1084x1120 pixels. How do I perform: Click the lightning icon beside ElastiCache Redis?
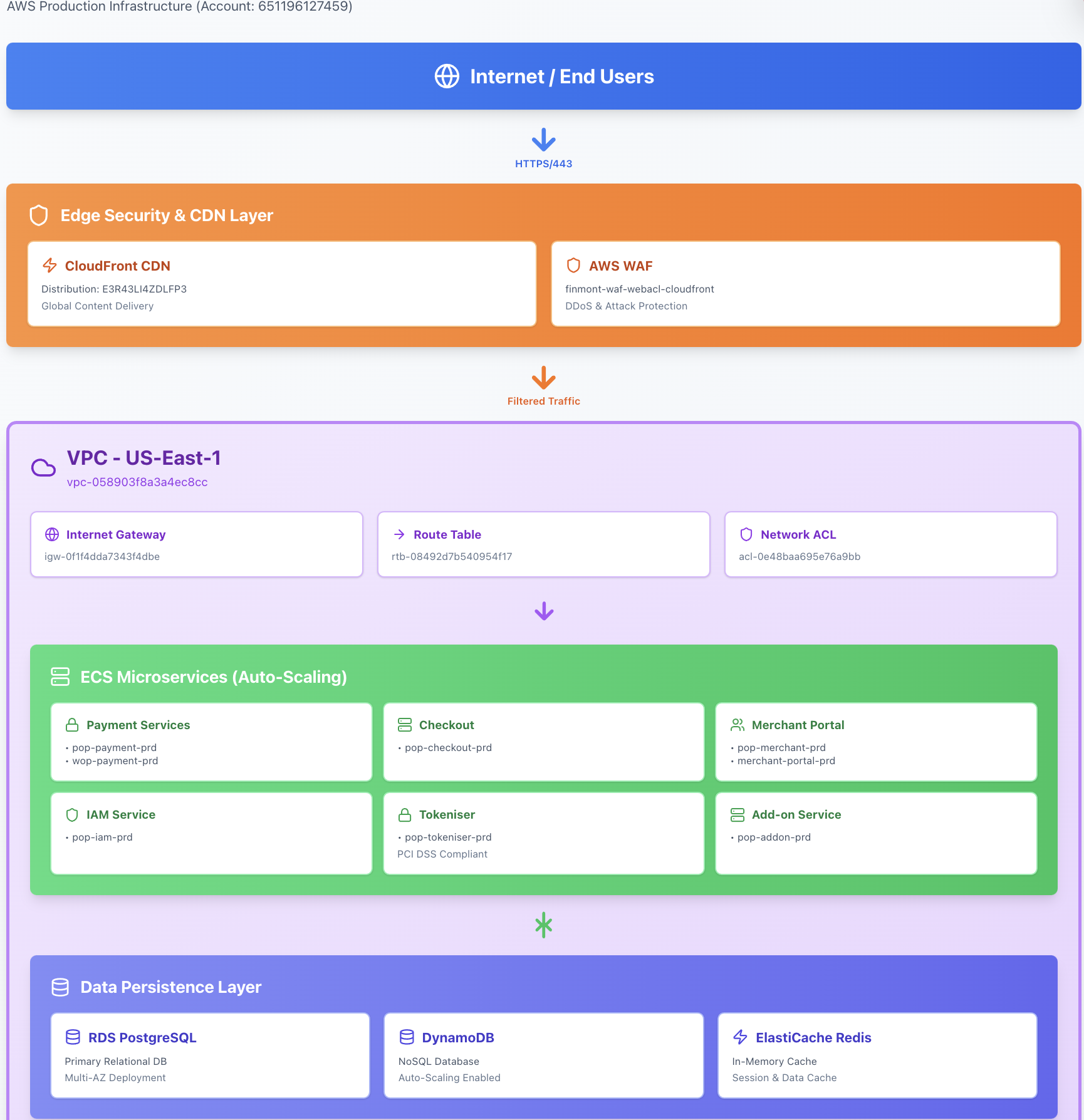tap(740, 1037)
